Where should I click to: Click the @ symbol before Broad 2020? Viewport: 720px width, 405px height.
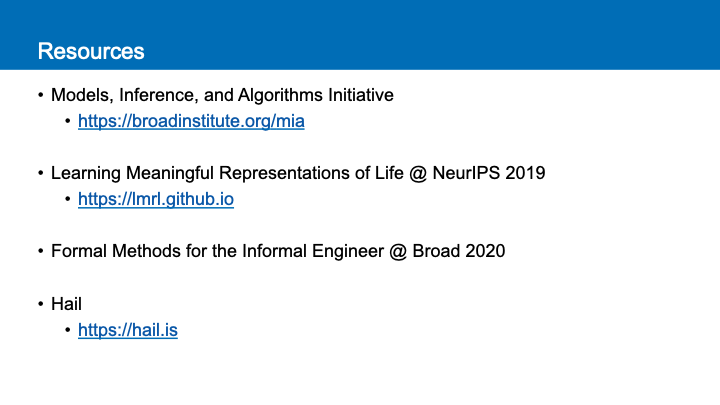click(x=398, y=252)
